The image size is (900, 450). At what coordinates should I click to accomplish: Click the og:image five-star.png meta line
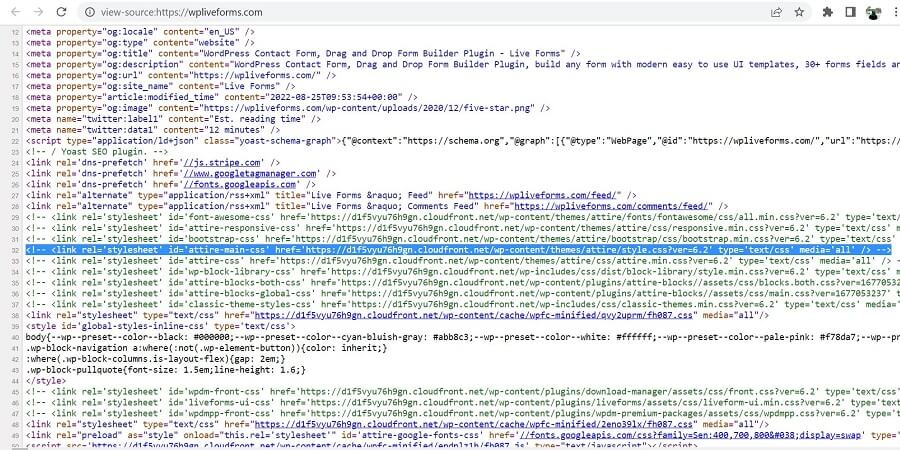[x=288, y=108]
